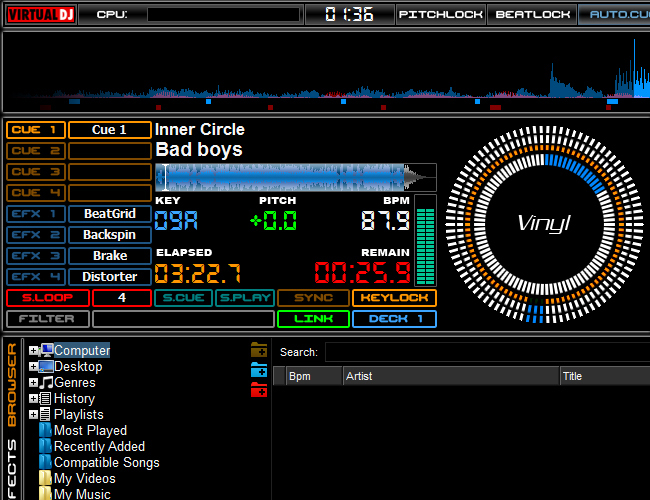This screenshot has height=500, width=650.
Task: Toggle the S.LOOP button
Action: point(48,298)
